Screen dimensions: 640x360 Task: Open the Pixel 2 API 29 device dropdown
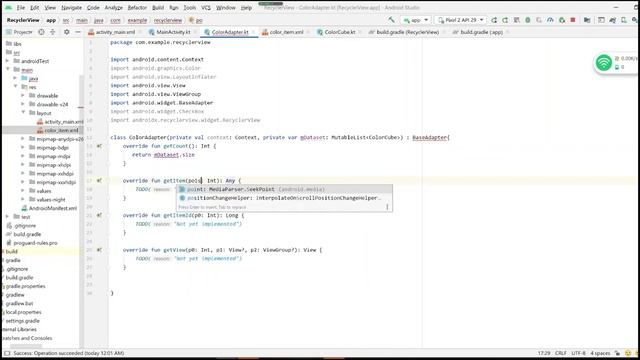[461, 20]
